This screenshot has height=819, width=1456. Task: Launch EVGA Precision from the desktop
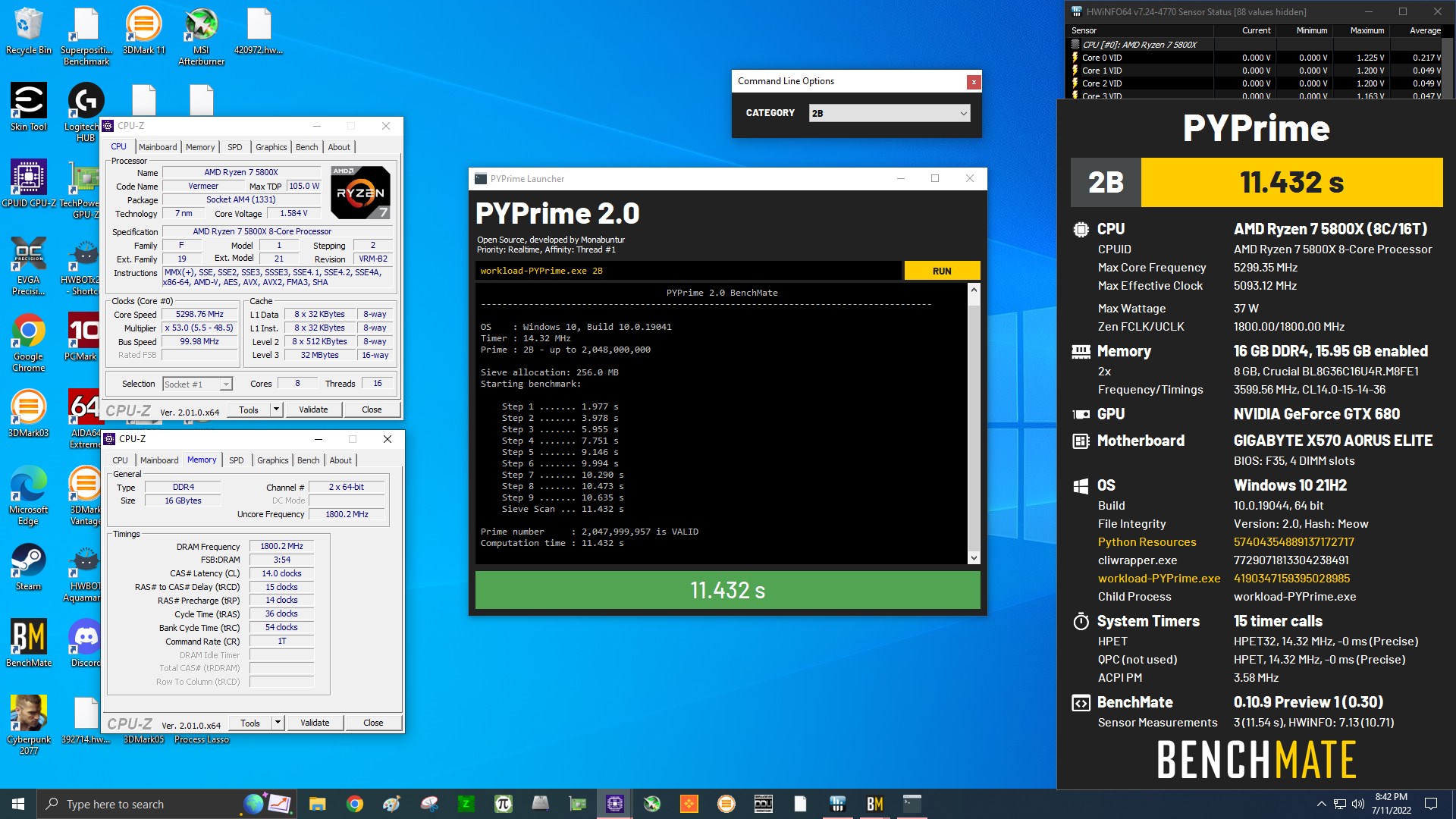pos(29,266)
